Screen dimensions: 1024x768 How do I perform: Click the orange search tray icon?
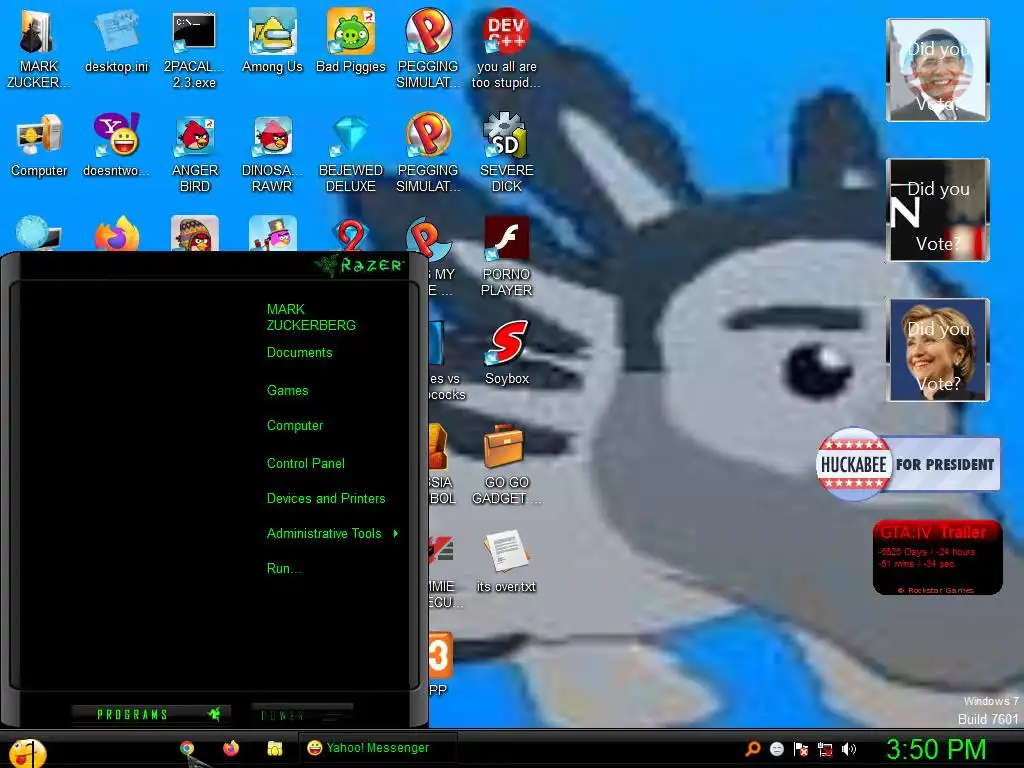pyautogui.click(x=753, y=748)
